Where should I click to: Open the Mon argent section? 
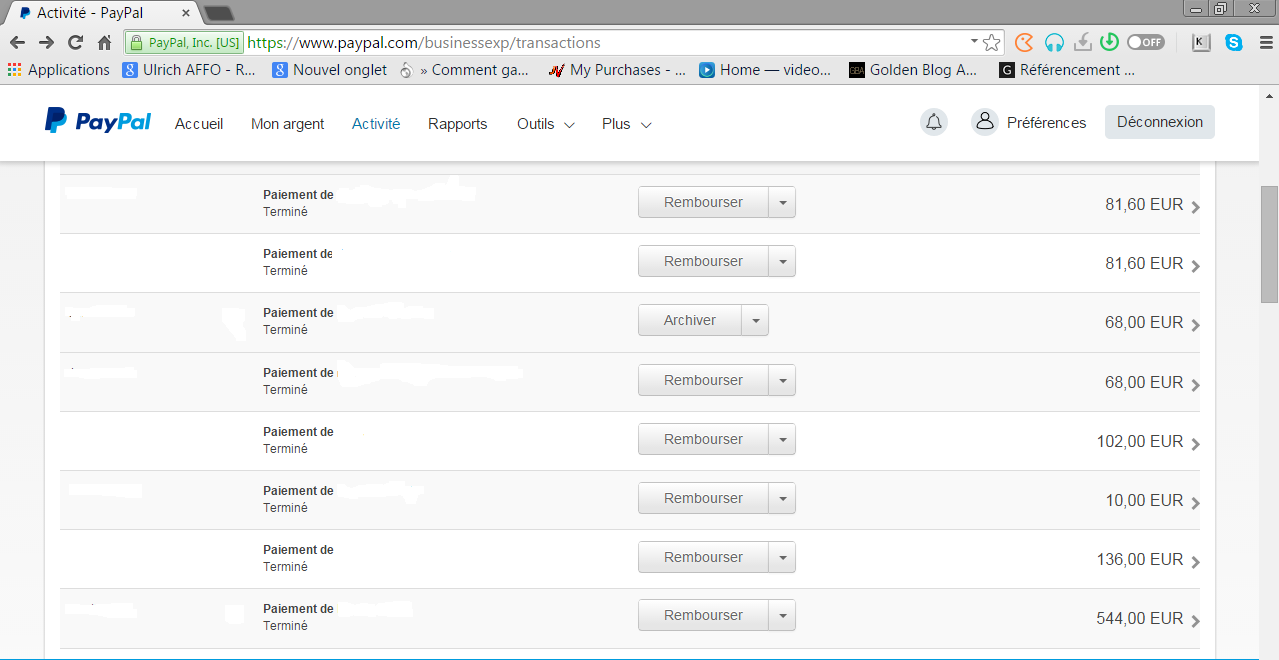[287, 124]
